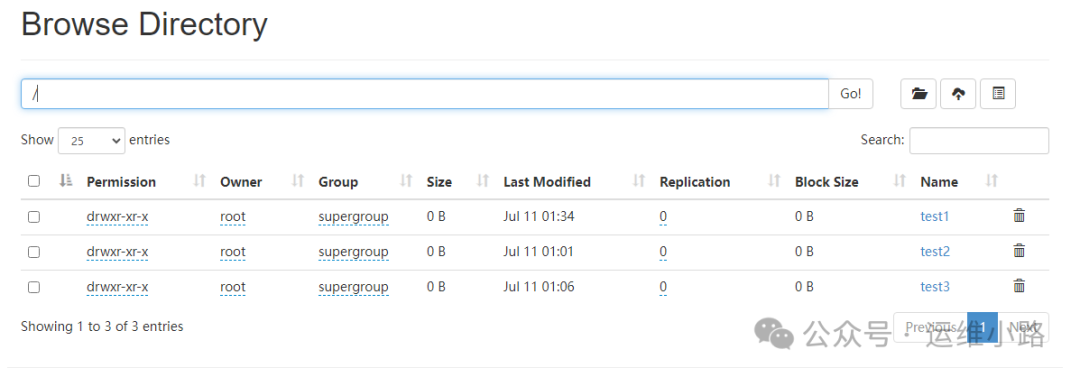Click owner root in test1 row
The height and width of the screenshot is (377, 1080).
pyautogui.click(x=233, y=217)
